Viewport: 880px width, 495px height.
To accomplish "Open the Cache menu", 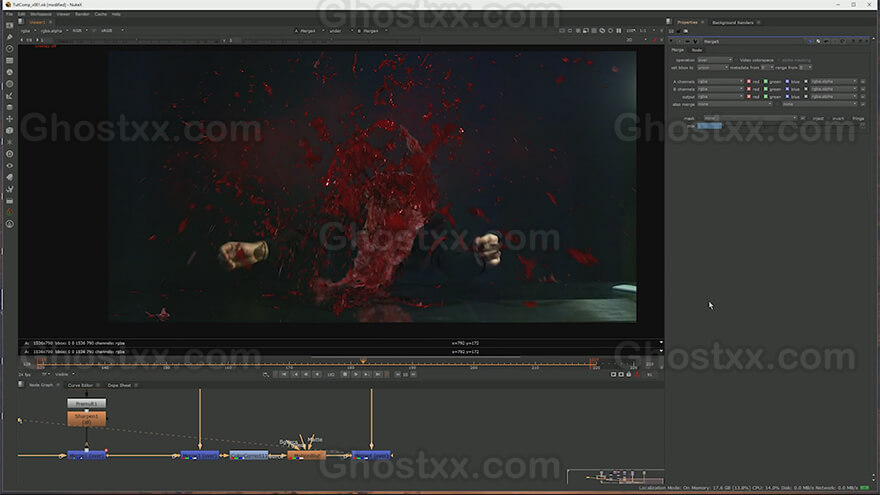I will 100,14.
